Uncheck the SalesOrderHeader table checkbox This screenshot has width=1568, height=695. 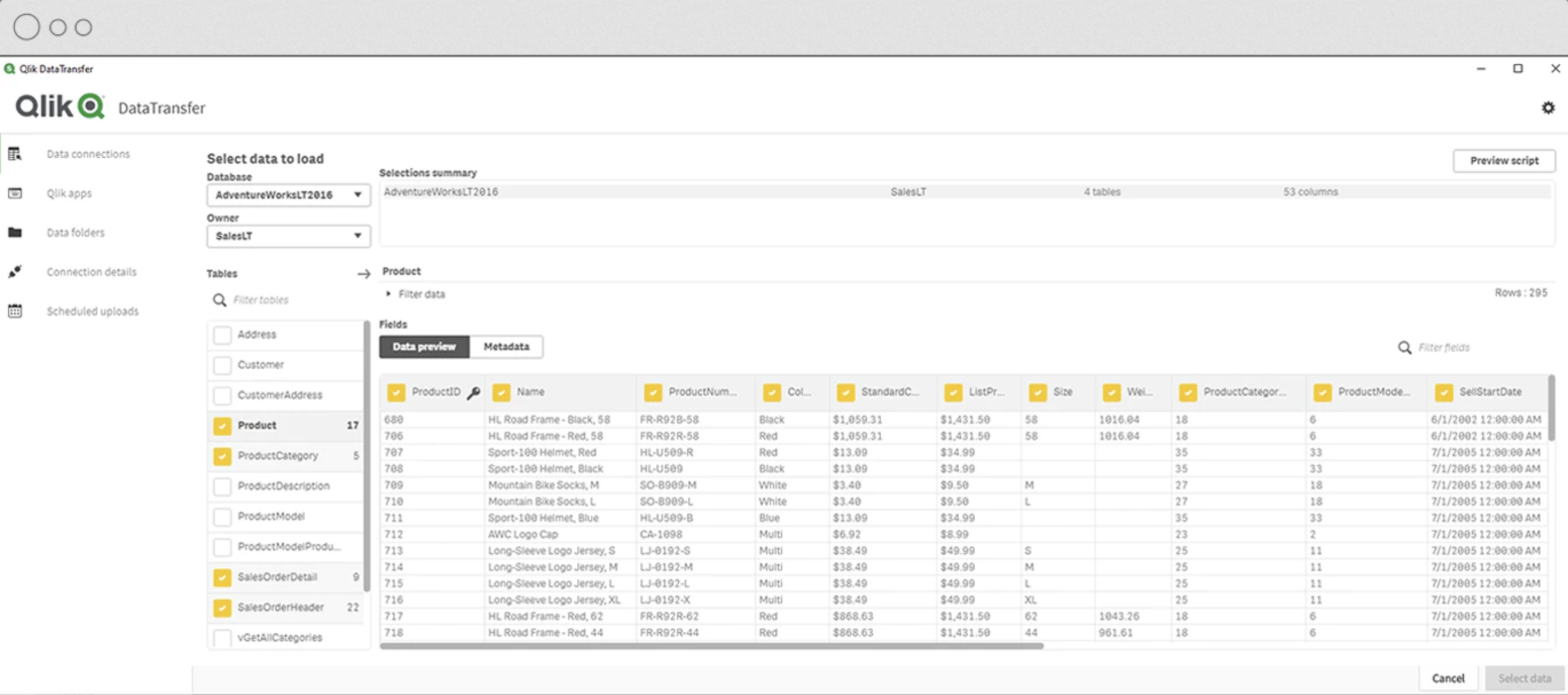pos(222,607)
